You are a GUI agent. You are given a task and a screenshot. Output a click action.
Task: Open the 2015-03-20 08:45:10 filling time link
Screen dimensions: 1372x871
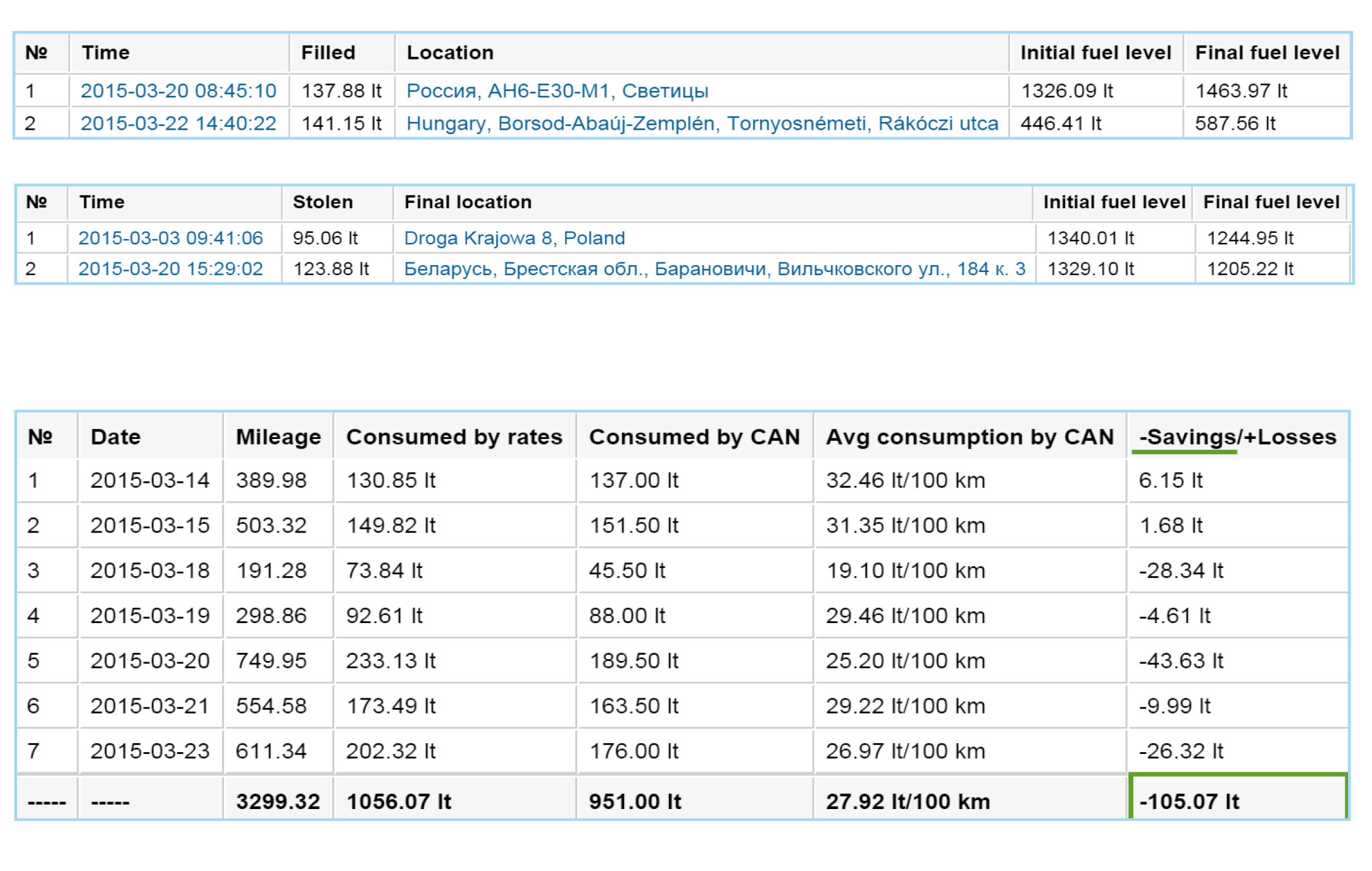178,91
